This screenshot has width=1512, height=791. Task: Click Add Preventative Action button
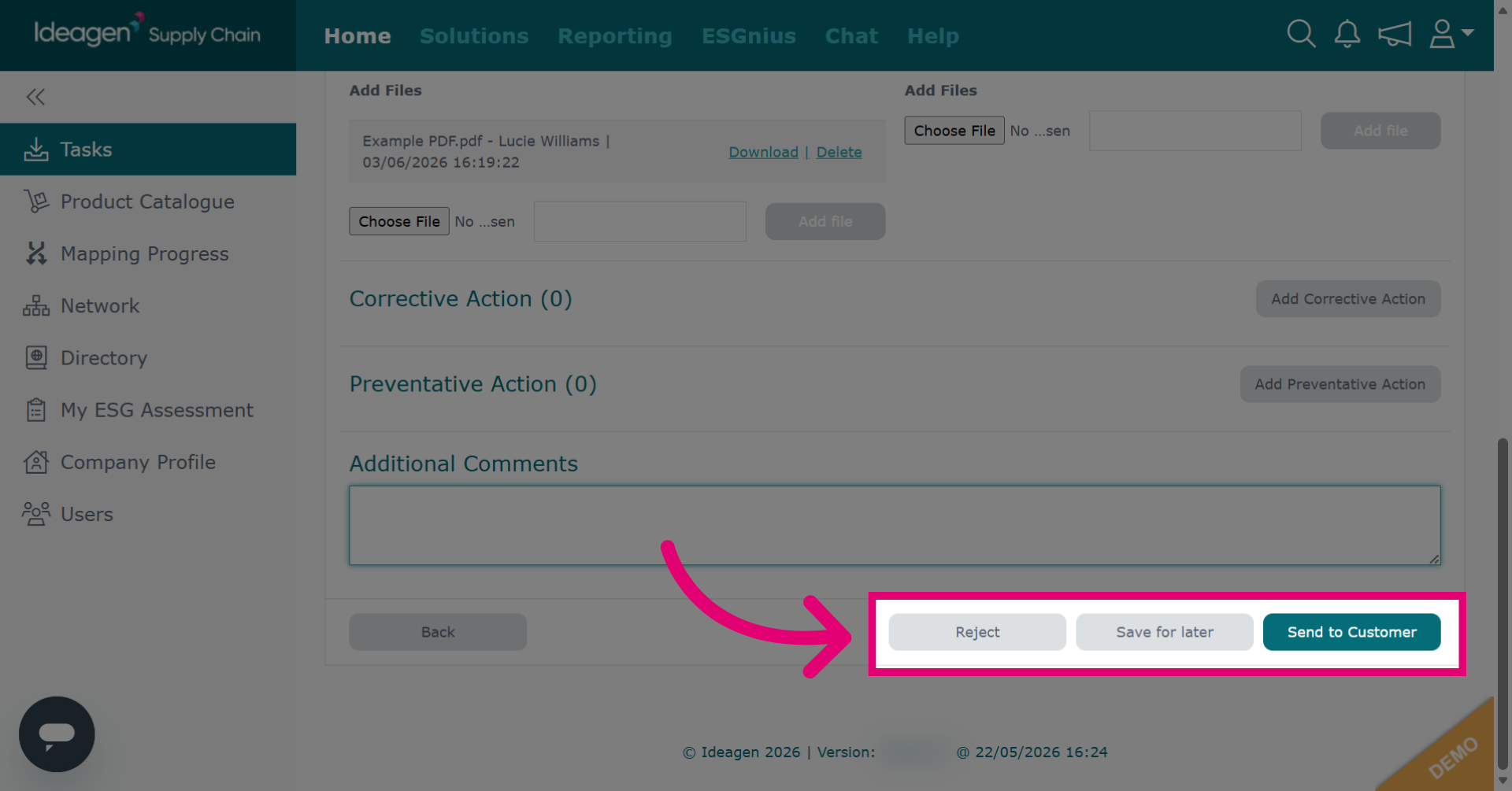pyautogui.click(x=1340, y=384)
